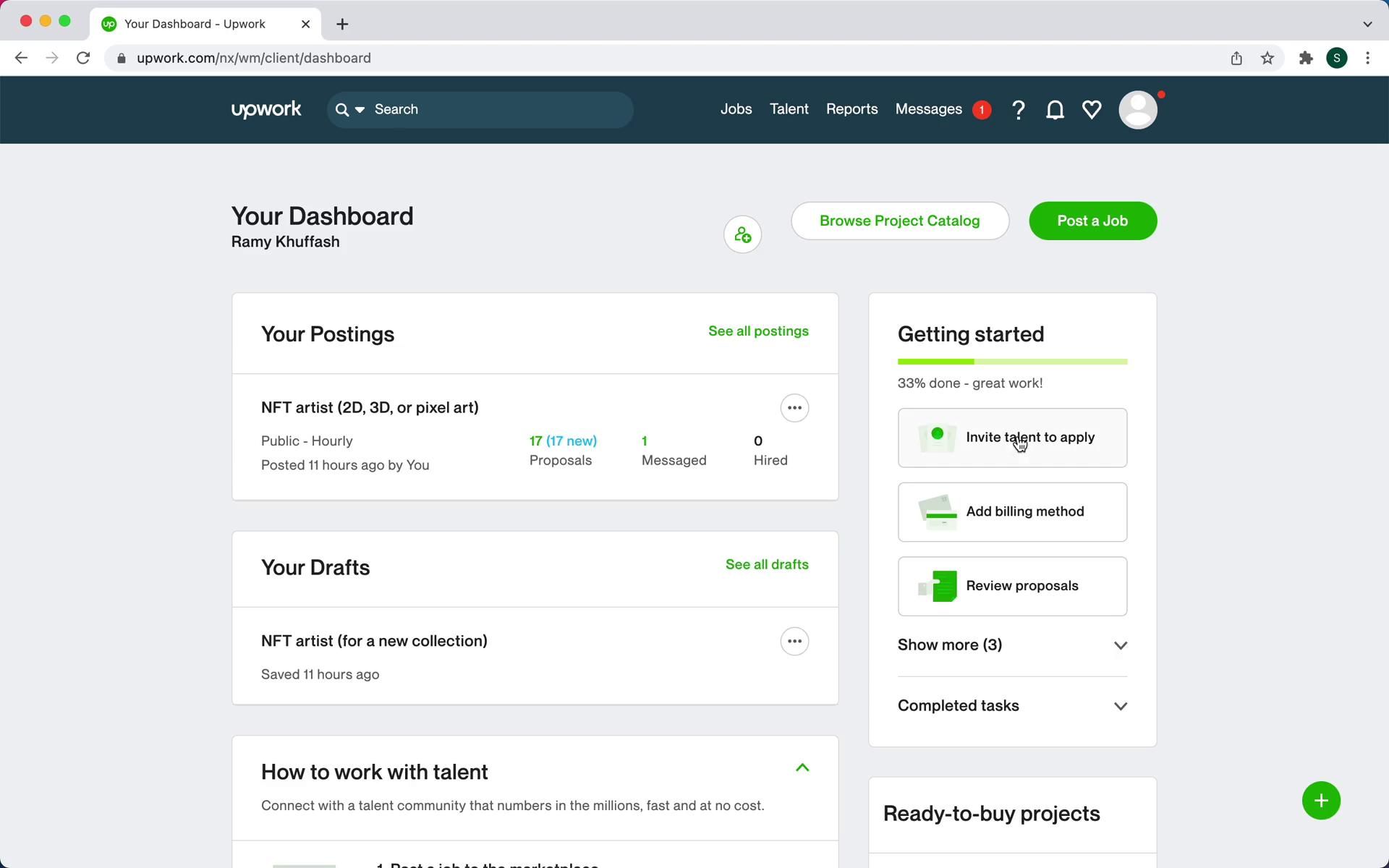Open the NFT artist (for a new collection) draft
1389x868 pixels.
pos(374,641)
